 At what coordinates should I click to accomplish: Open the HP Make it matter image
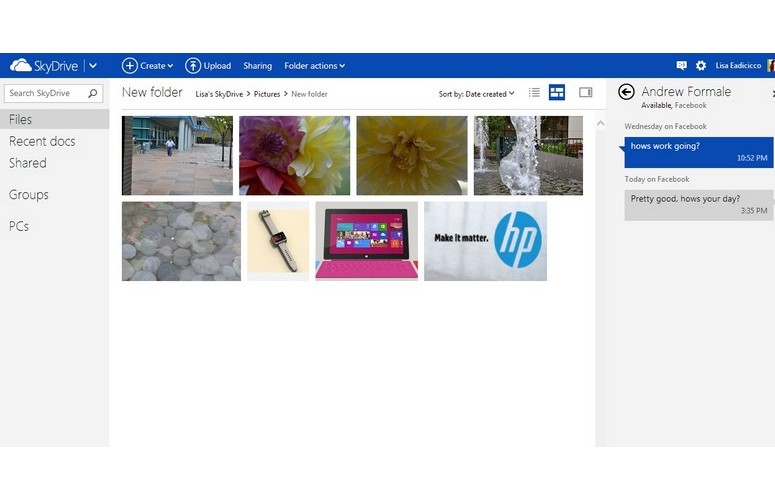coord(485,241)
